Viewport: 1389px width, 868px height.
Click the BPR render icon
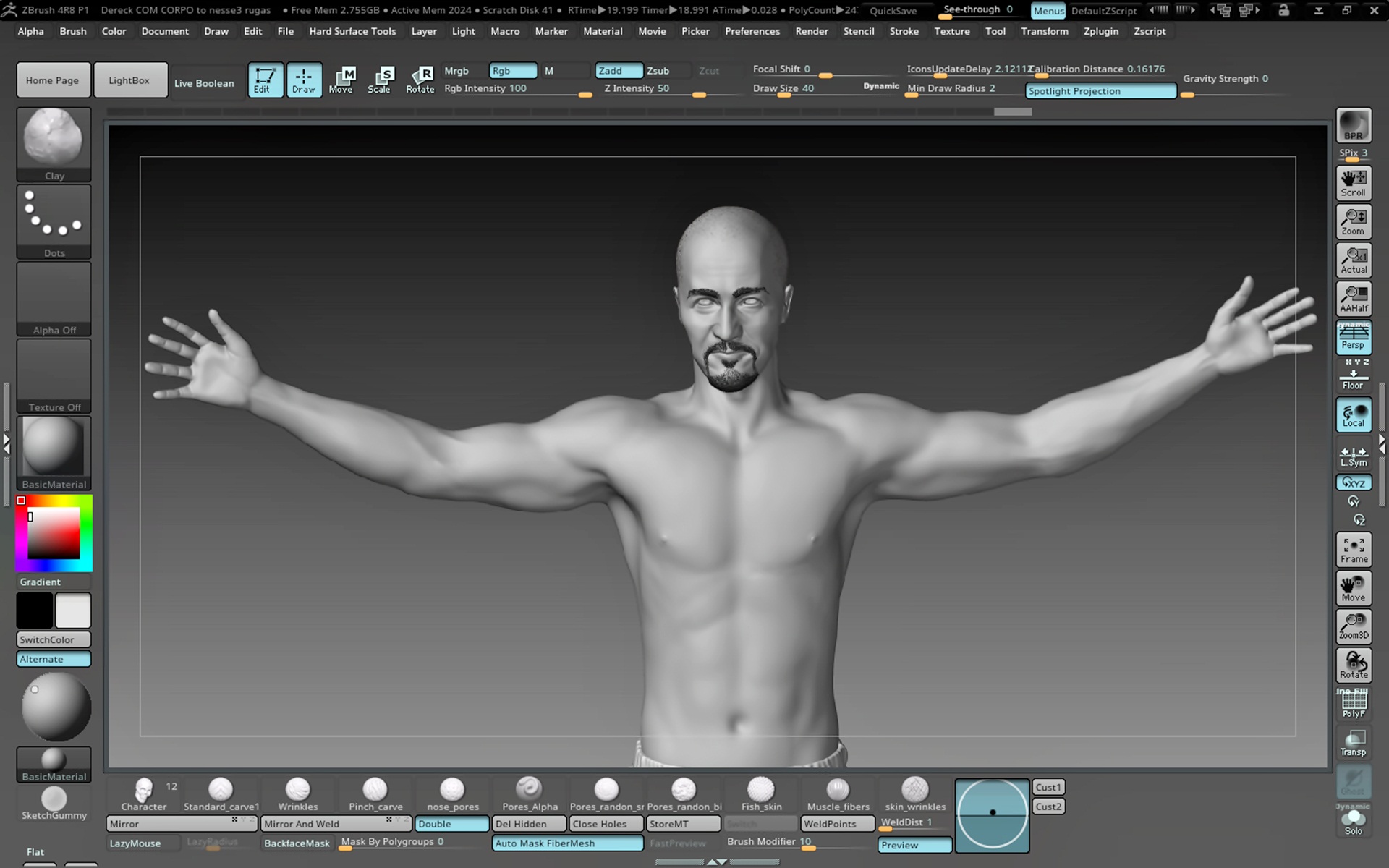coord(1354,125)
